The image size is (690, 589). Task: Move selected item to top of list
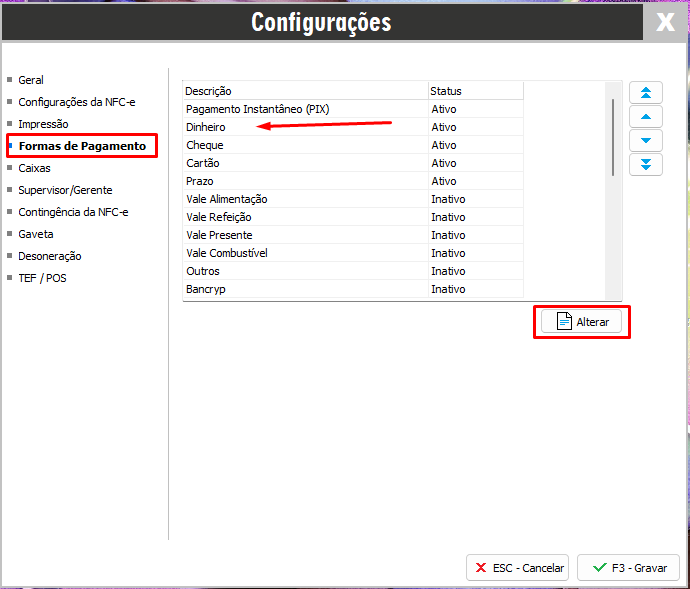[645, 93]
